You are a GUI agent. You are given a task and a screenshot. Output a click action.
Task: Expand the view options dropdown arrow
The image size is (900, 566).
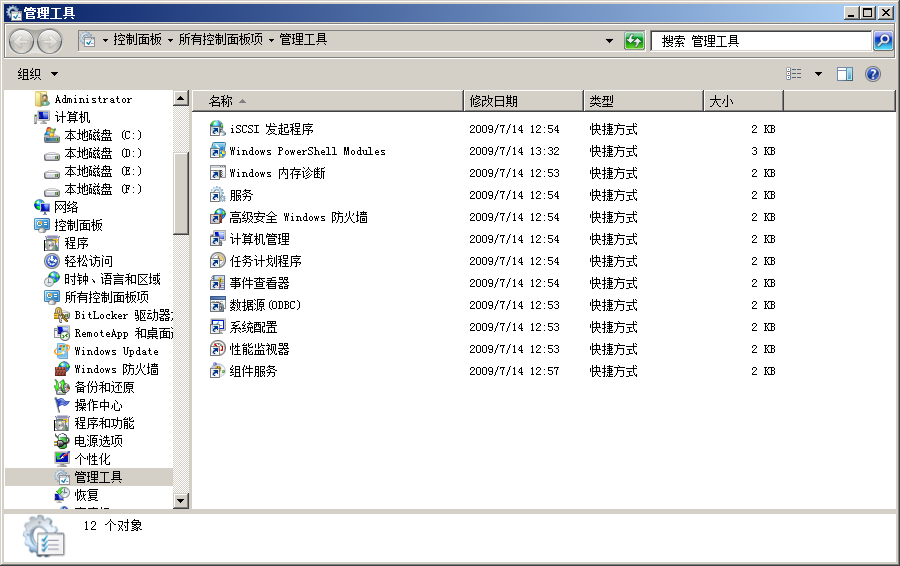(818, 74)
